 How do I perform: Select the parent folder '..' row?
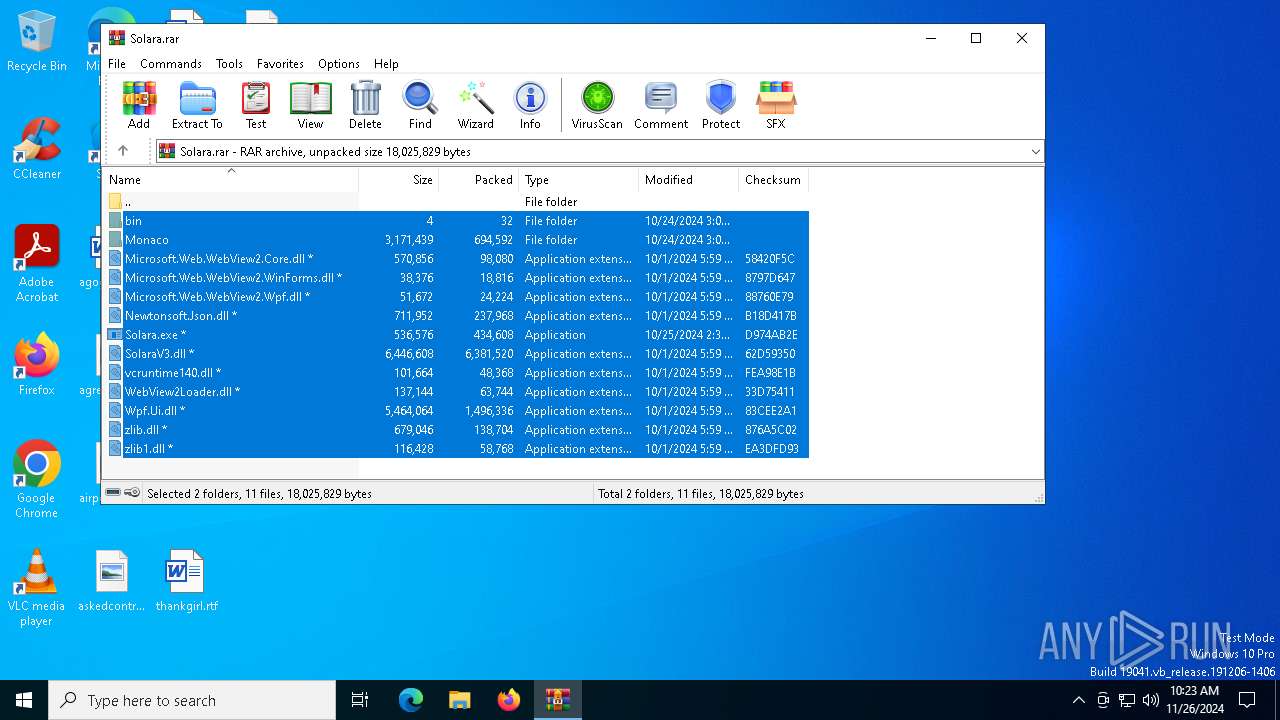[x=456, y=201]
